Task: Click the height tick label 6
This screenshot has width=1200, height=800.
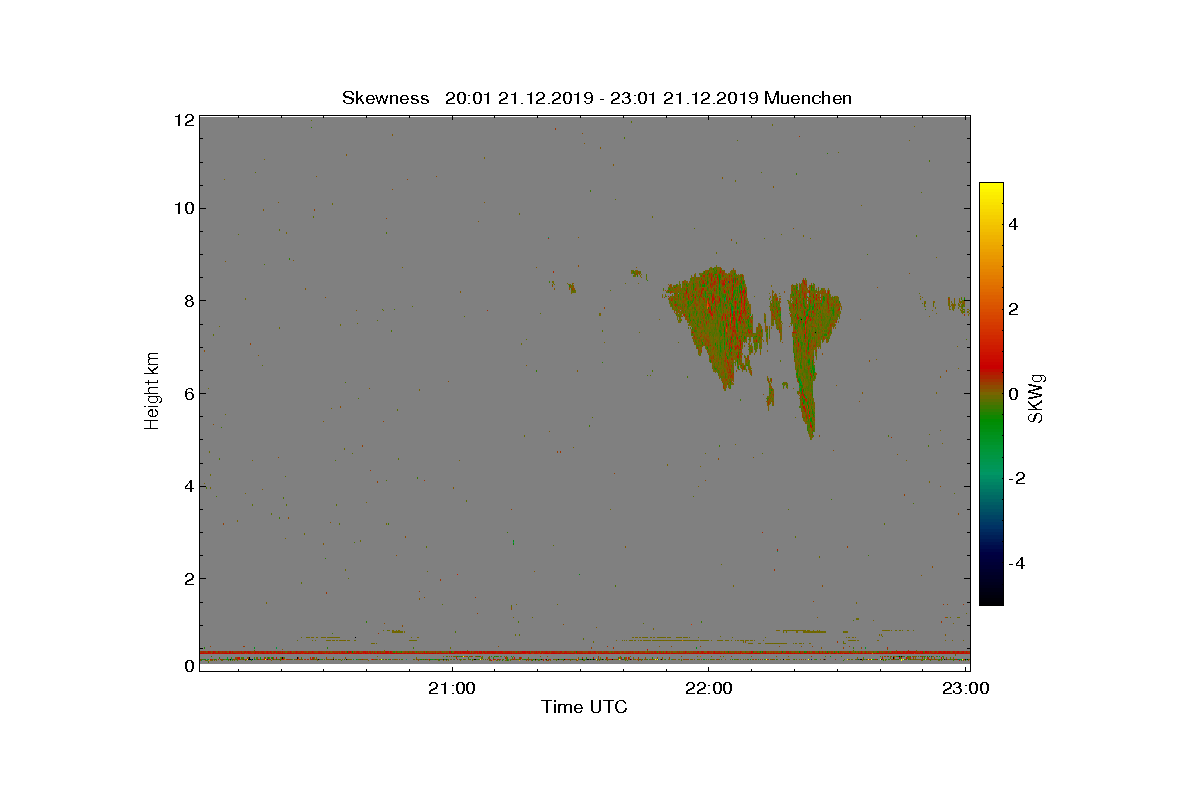Action: (x=188, y=393)
